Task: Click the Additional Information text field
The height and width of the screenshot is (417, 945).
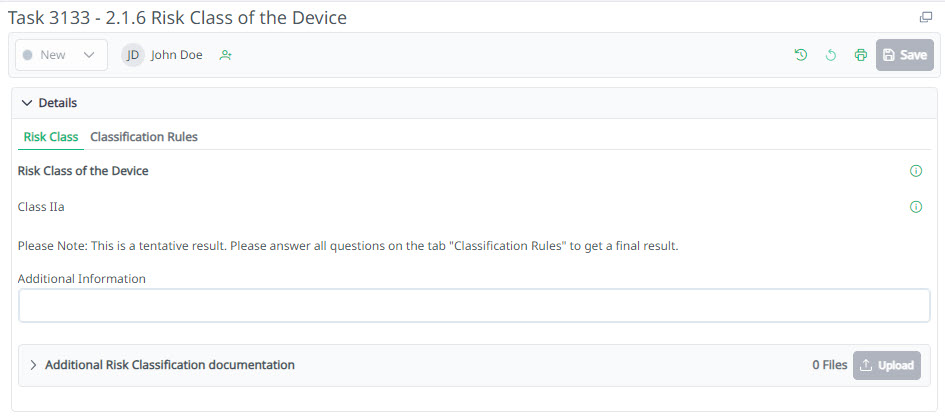Action: (474, 306)
